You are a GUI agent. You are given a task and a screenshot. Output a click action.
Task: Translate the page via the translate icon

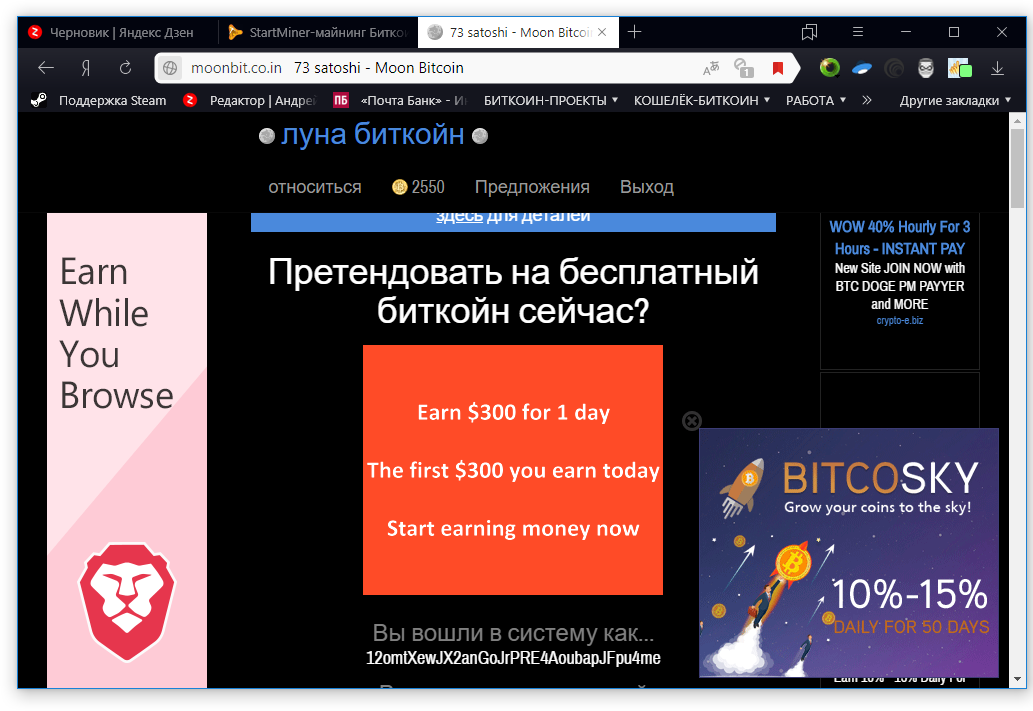coord(712,68)
